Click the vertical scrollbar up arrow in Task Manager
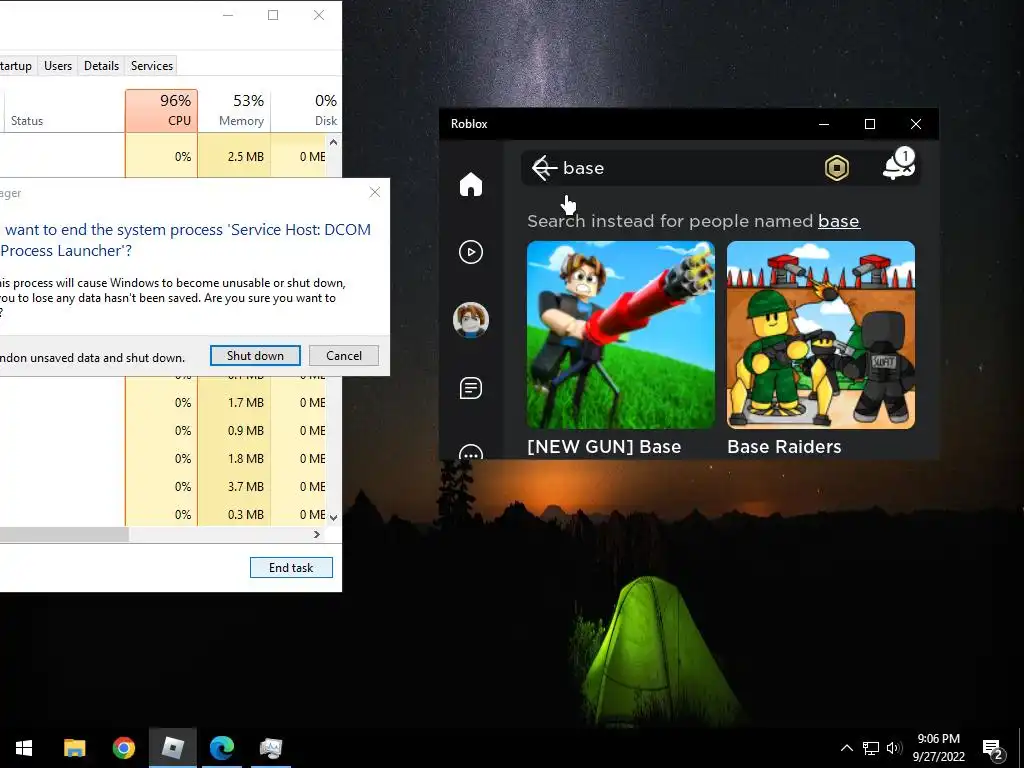This screenshot has height=768, width=1024. (333, 142)
